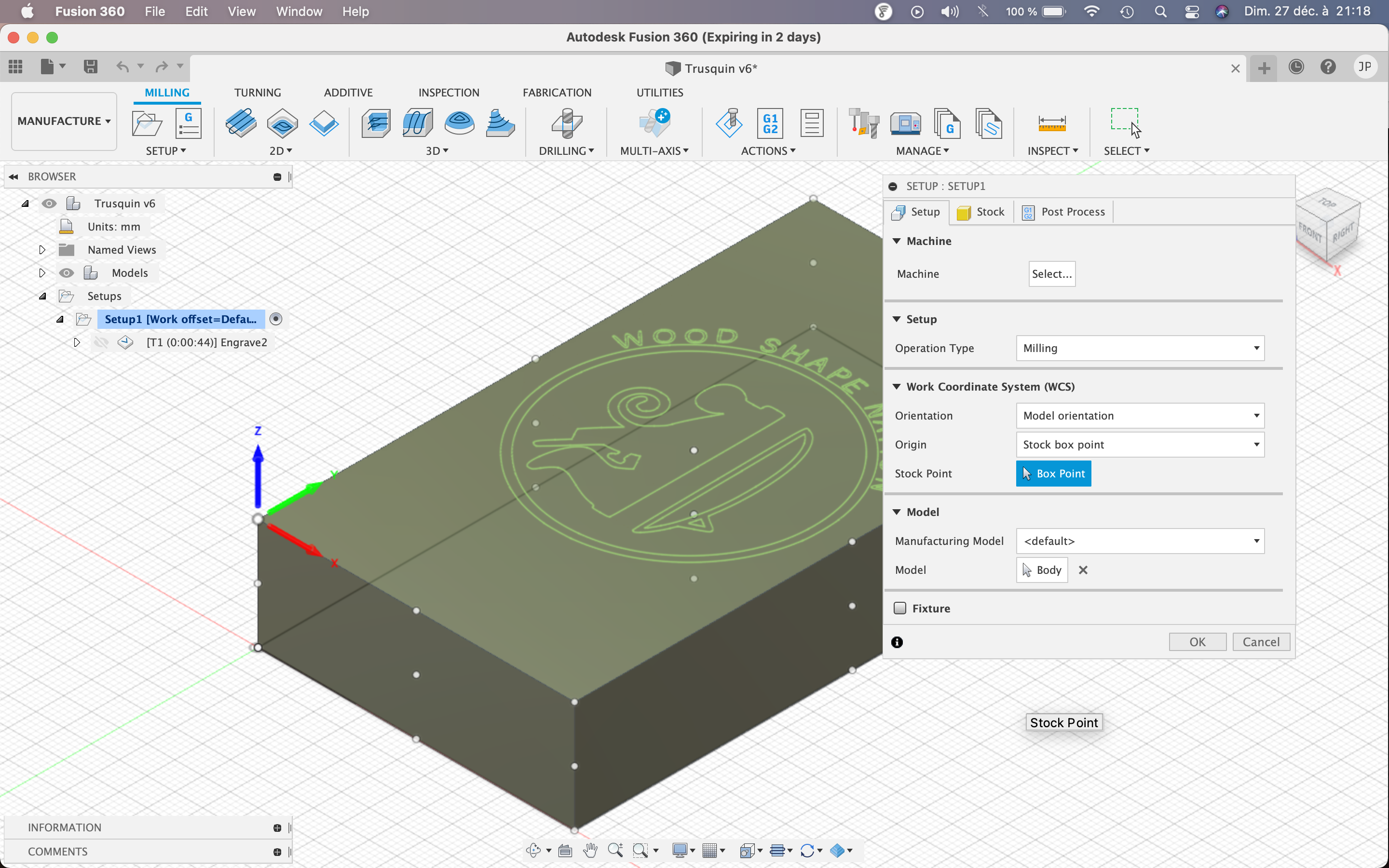1389x868 pixels.
Task: Toggle the Setup1 active radio button
Action: [x=276, y=319]
